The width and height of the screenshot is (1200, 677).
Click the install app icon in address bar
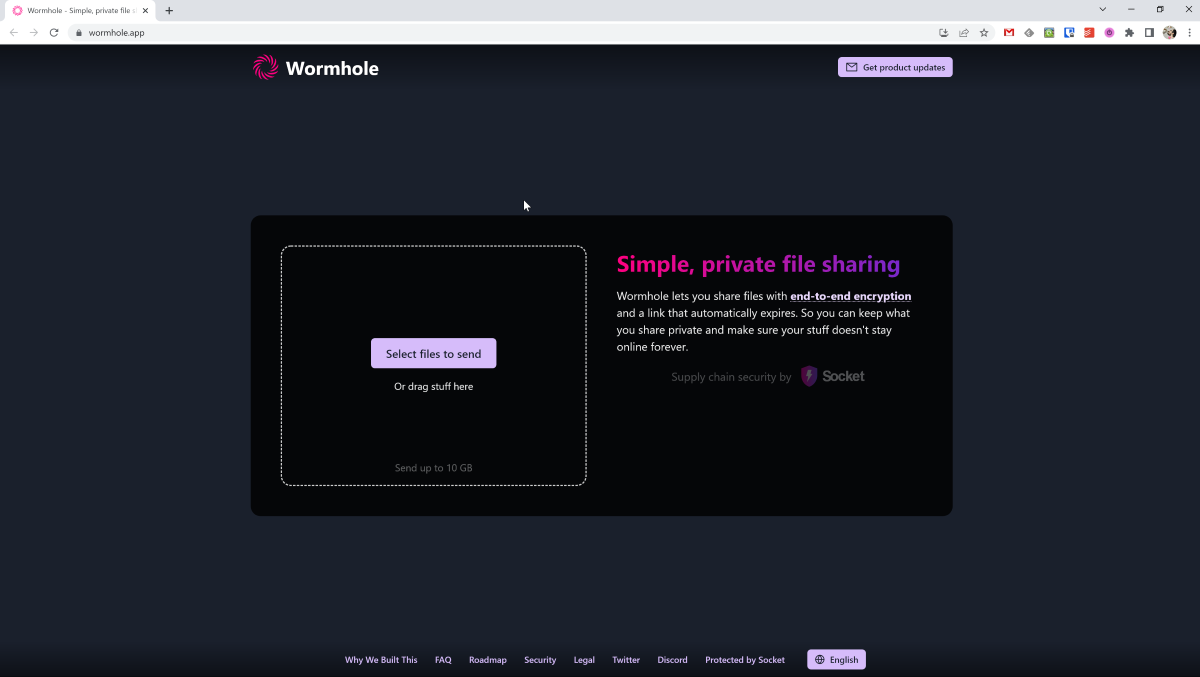coord(944,32)
